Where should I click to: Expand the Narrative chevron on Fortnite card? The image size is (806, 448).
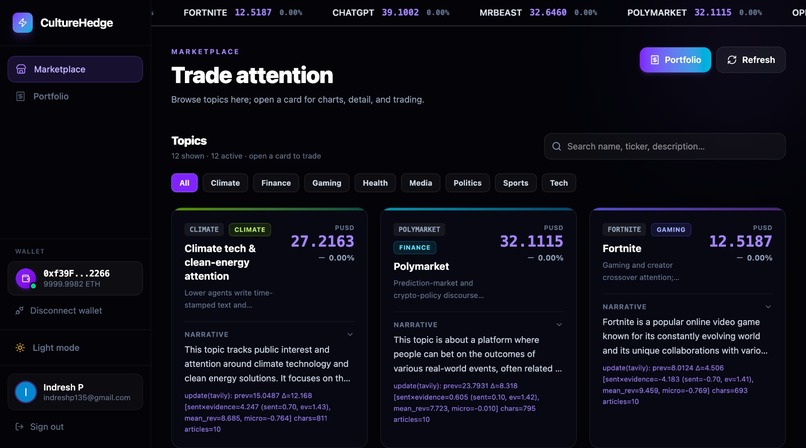coord(768,307)
